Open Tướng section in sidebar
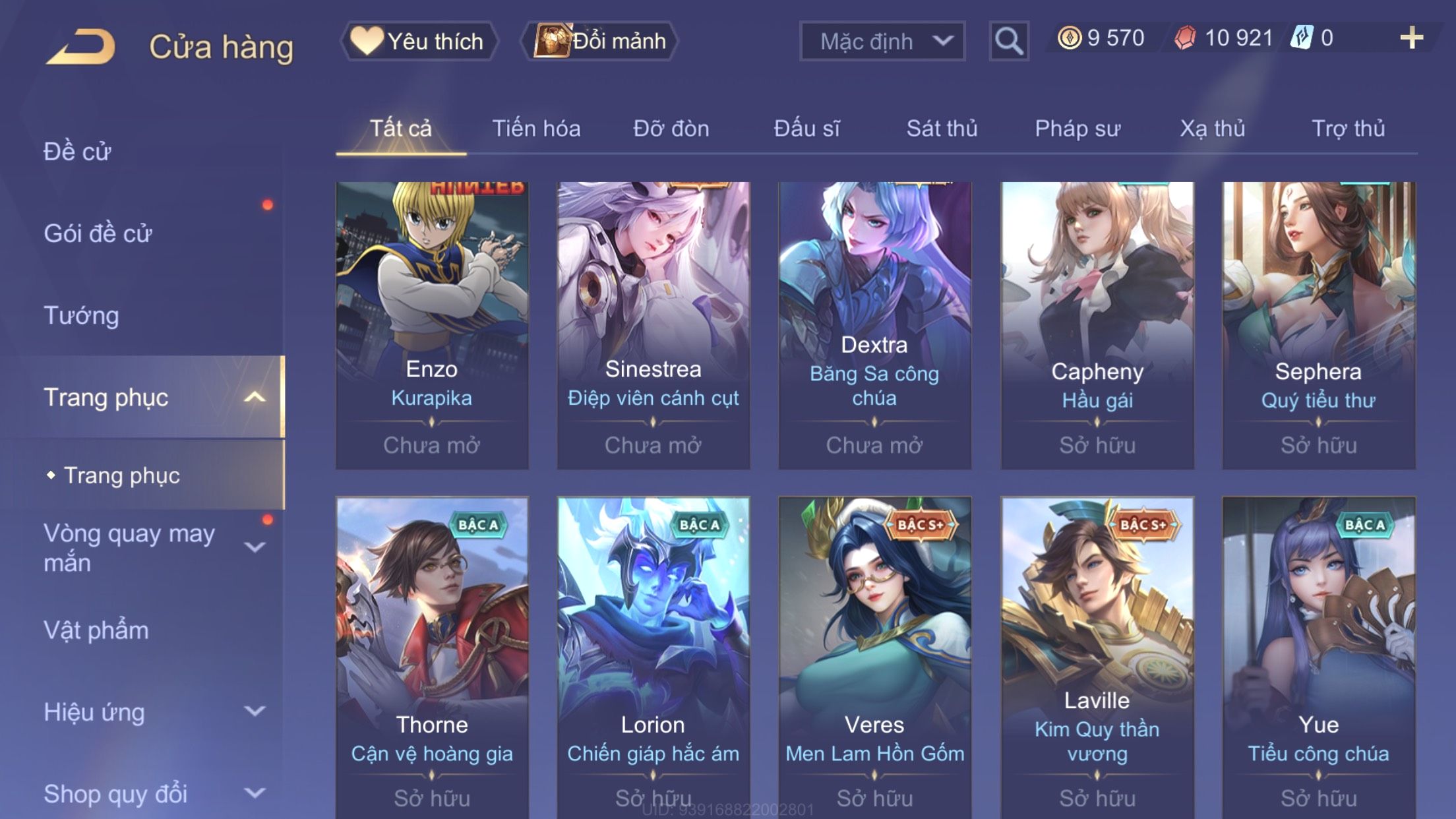Screen dimensions: 1456x819 pos(81,316)
